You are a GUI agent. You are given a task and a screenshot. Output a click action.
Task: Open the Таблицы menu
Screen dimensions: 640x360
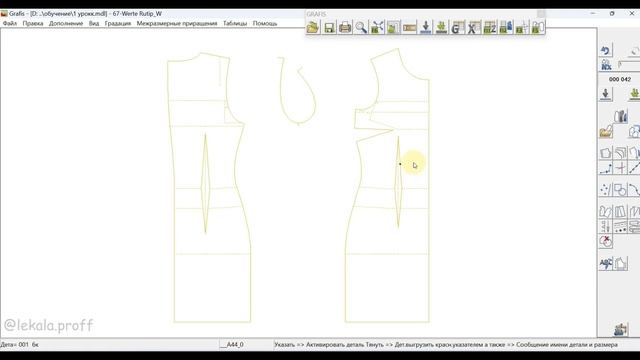tap(235, 24)
